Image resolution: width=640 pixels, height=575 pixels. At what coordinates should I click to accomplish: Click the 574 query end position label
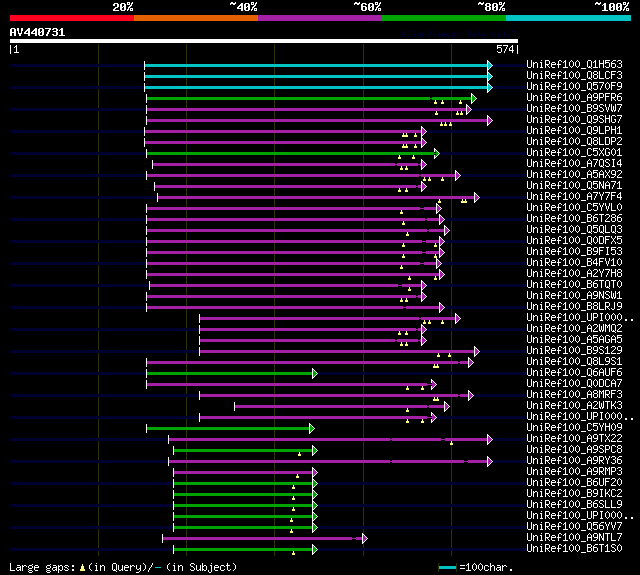pos(505,49)
